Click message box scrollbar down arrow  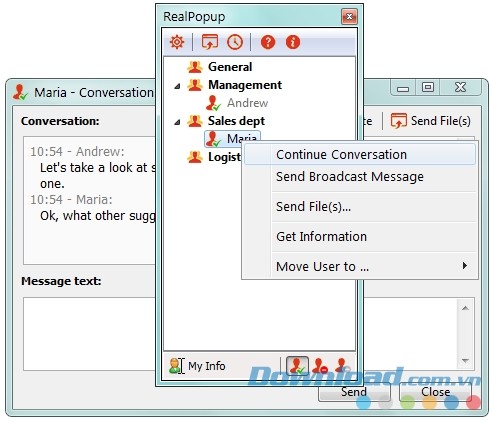click(465, 360)
